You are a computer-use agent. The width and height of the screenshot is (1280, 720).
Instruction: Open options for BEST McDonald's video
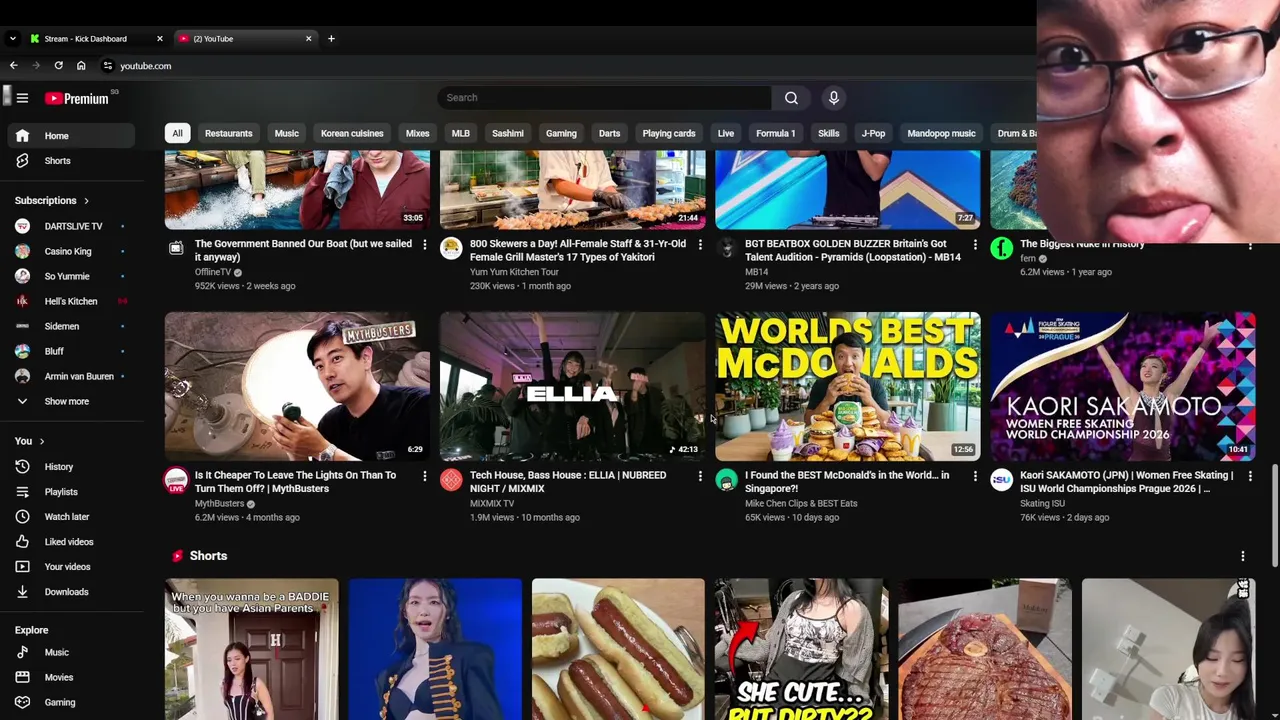[975, 476]
